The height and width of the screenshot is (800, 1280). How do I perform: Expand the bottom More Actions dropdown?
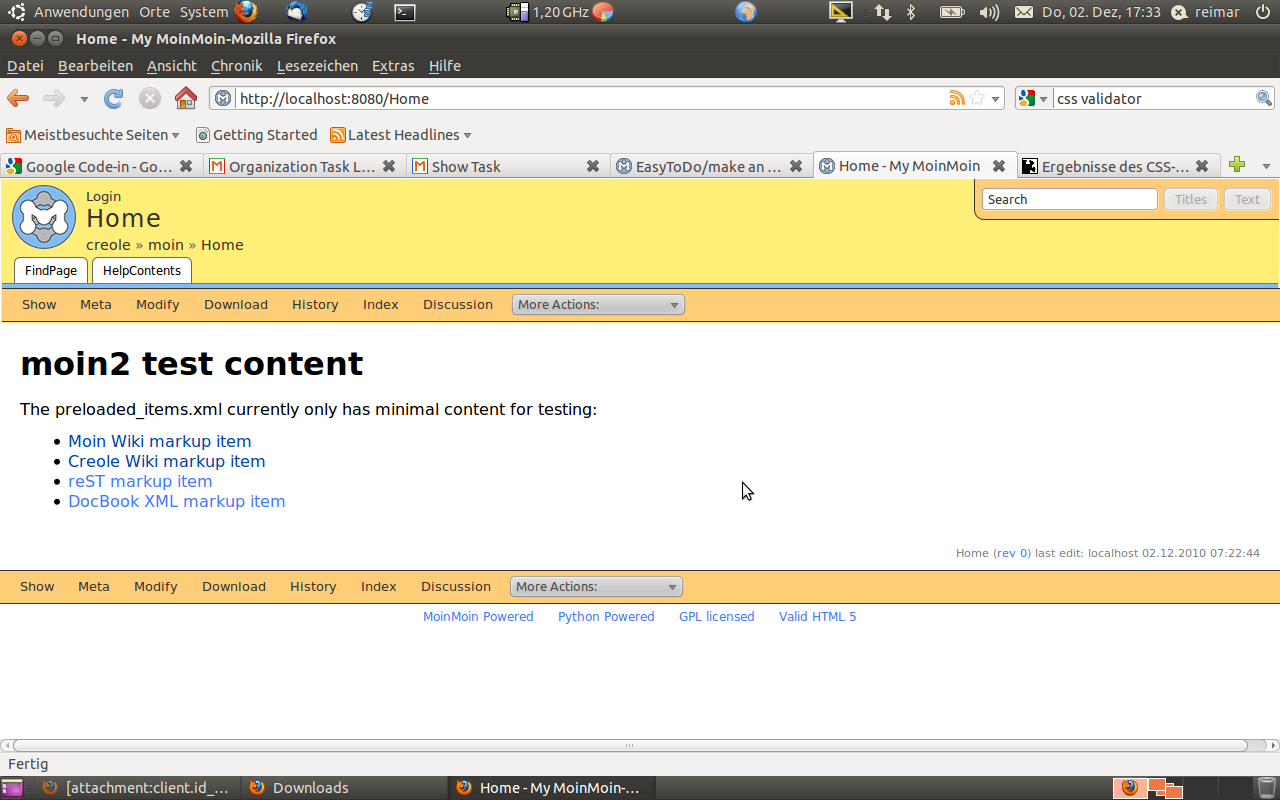(x=596, y=587)
